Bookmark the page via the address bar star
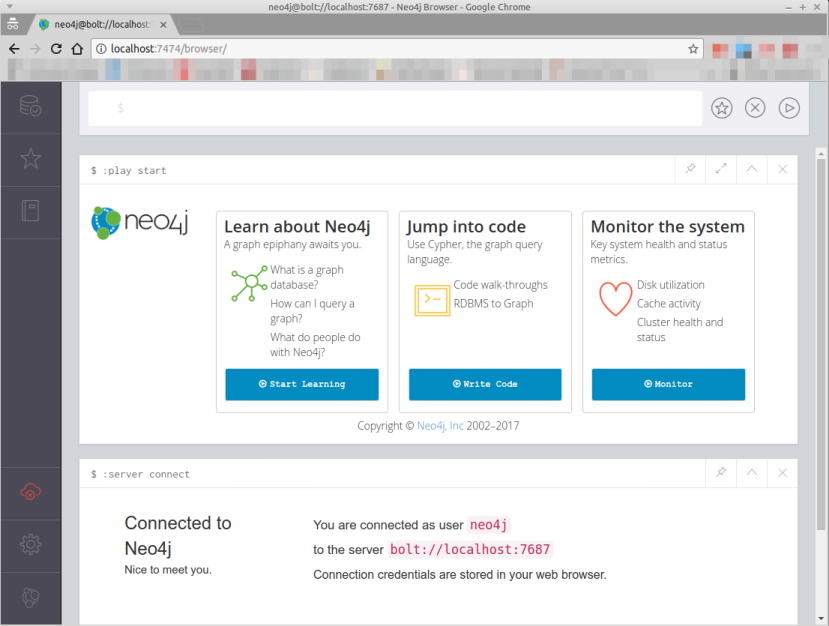Image resolution: width=829 pixels, height=626 pixels. tap(693, 48)
